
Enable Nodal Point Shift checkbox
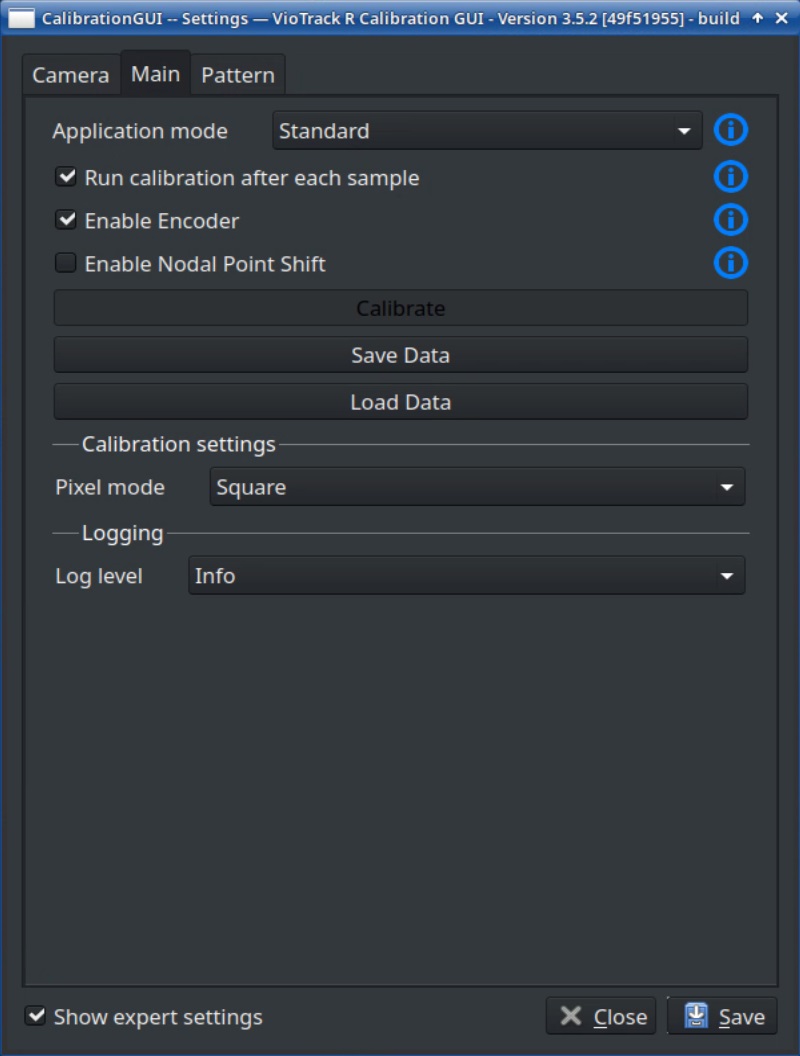click(x=66, y=264)
